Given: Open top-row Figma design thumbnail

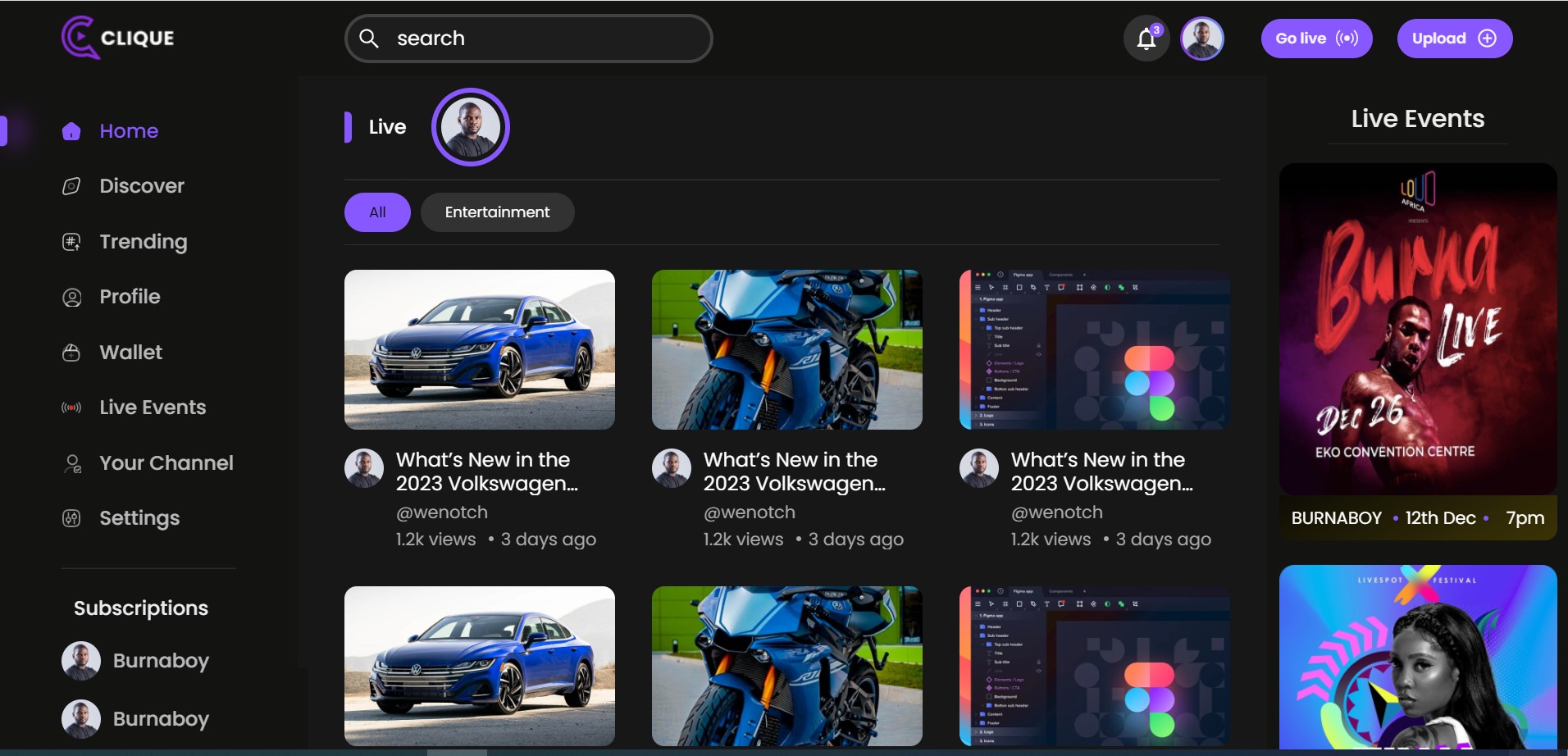Looking at the screenshot, I should 1095,349.
